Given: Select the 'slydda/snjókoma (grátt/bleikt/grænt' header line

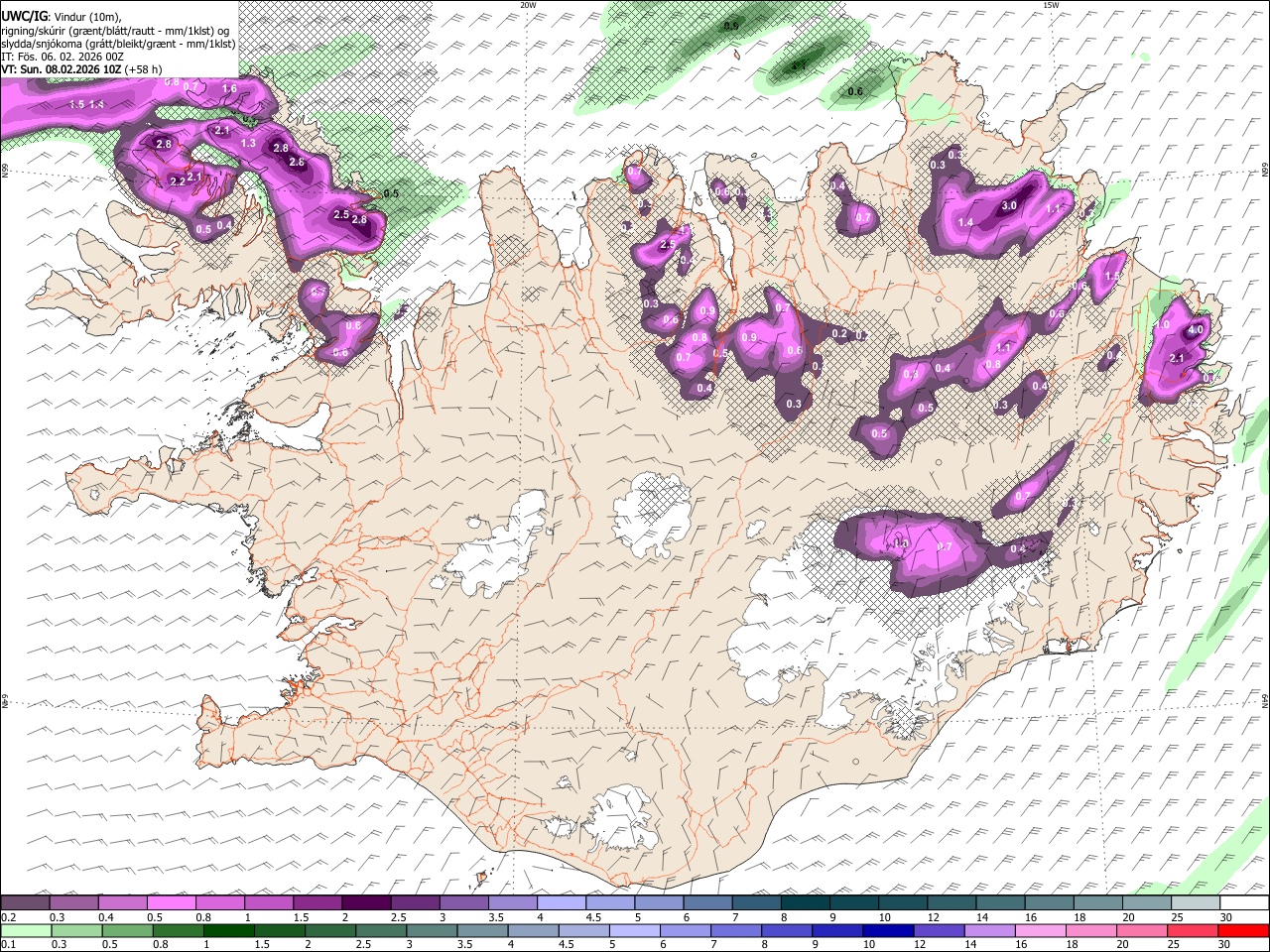Looking at the screenshot, I should (x=117, y=44).
